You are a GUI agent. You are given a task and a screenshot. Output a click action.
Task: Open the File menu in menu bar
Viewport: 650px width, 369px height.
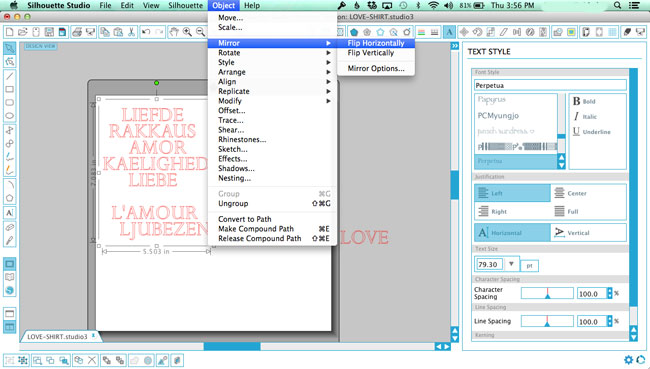pos(105,5)
